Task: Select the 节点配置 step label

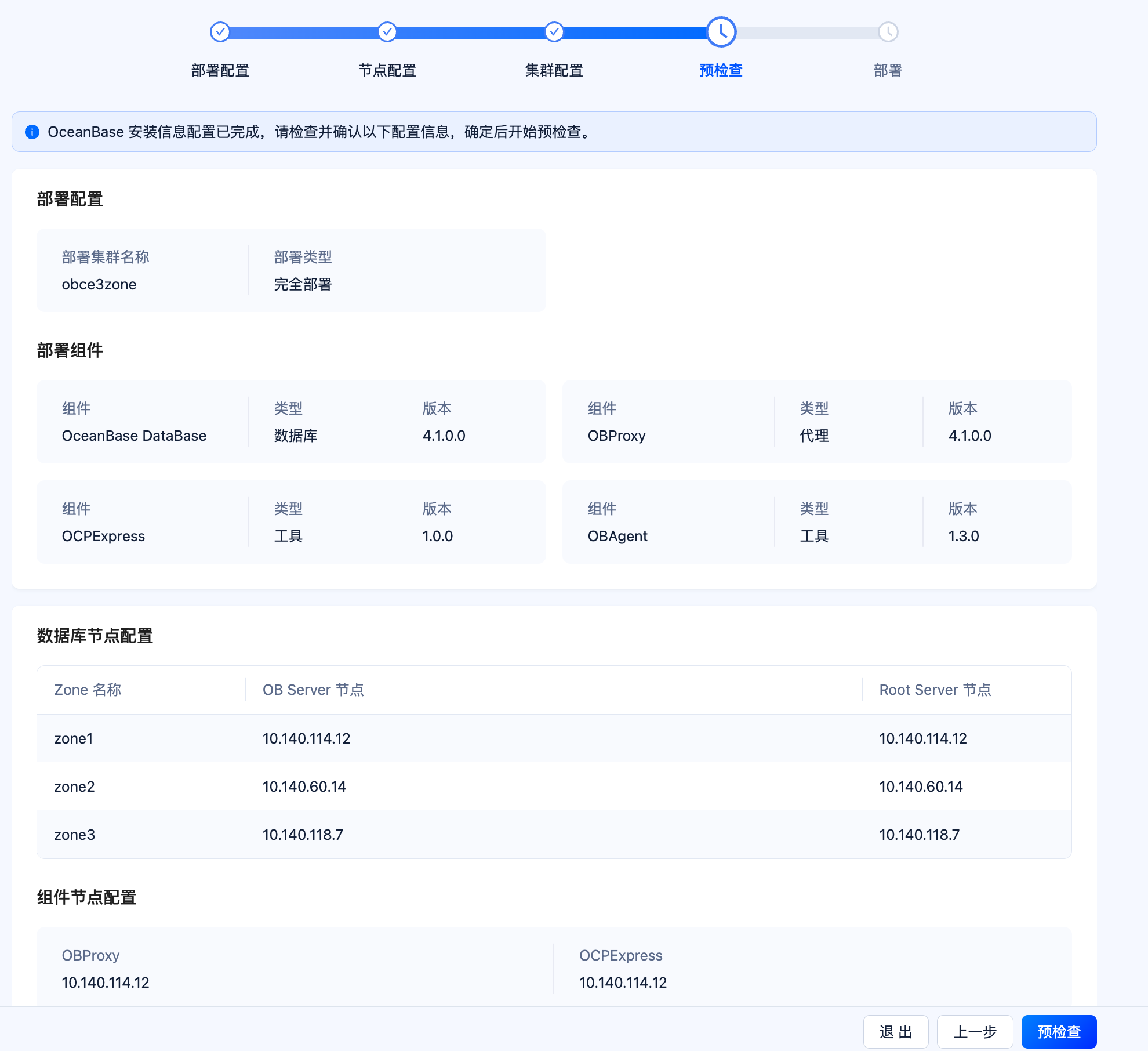Action: tap(387, 70)
